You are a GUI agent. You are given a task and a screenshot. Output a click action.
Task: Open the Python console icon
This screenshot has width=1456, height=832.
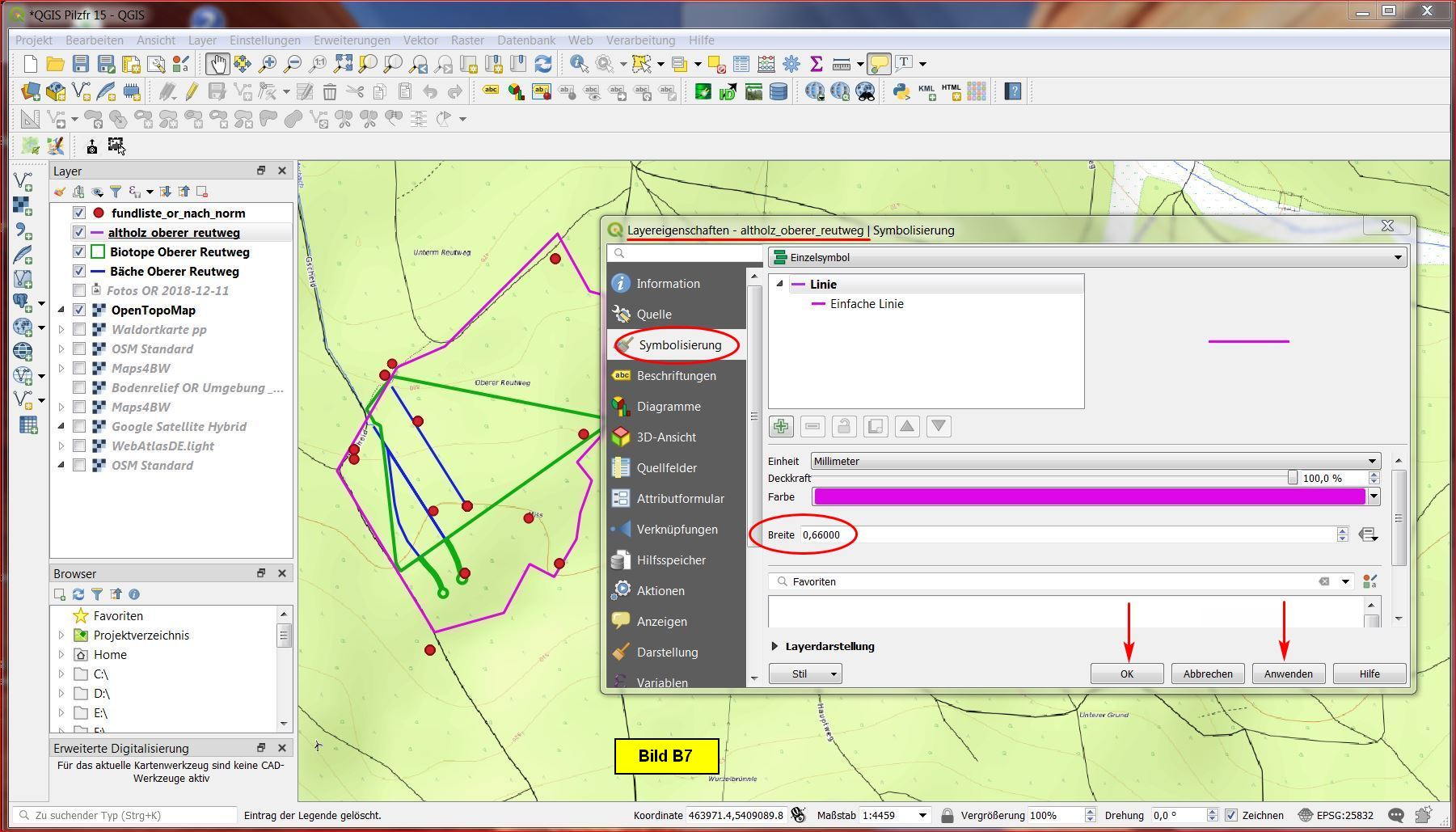(x=901, y=91)
